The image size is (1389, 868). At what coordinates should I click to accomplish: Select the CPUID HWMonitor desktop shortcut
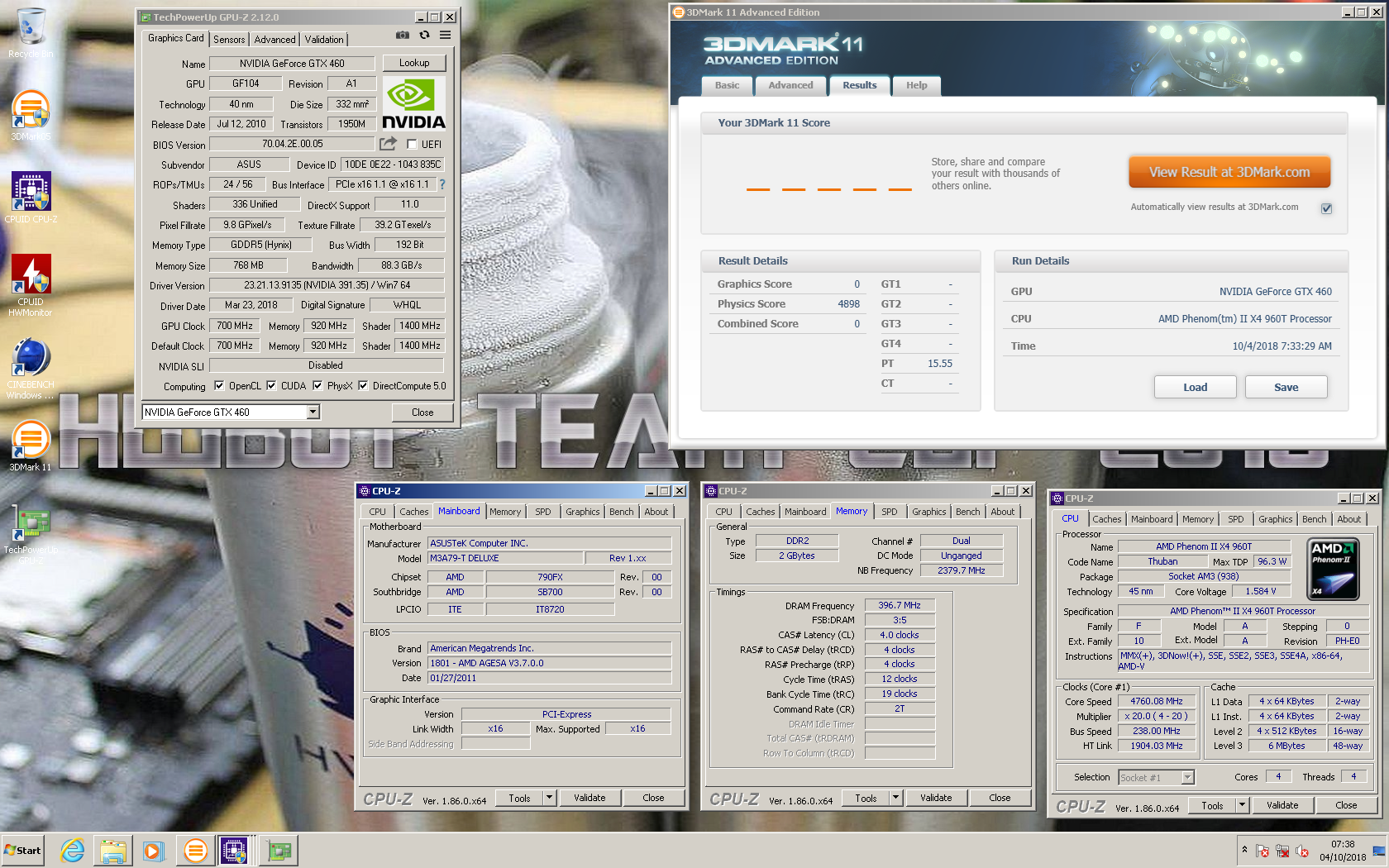pyautogui.click(x=31, y=285)
